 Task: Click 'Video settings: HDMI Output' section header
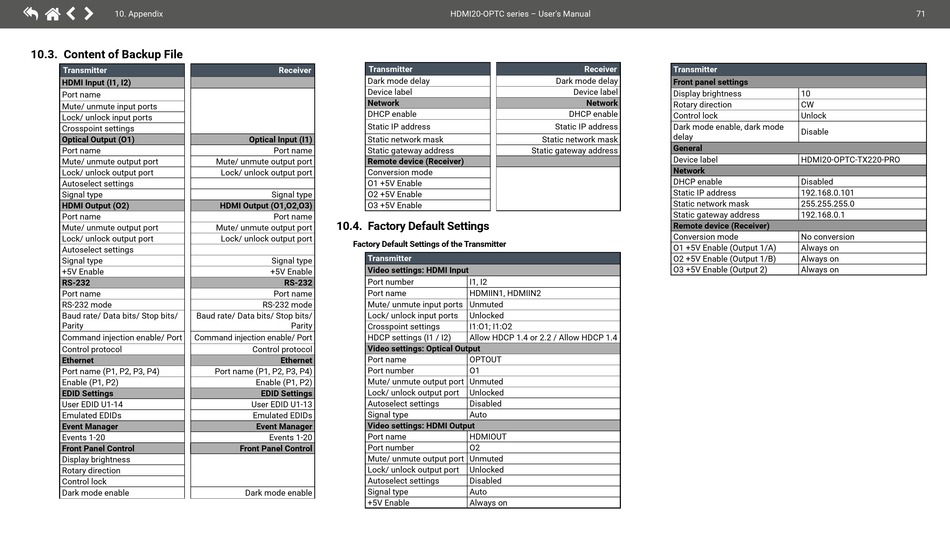[x=493, y=426]
